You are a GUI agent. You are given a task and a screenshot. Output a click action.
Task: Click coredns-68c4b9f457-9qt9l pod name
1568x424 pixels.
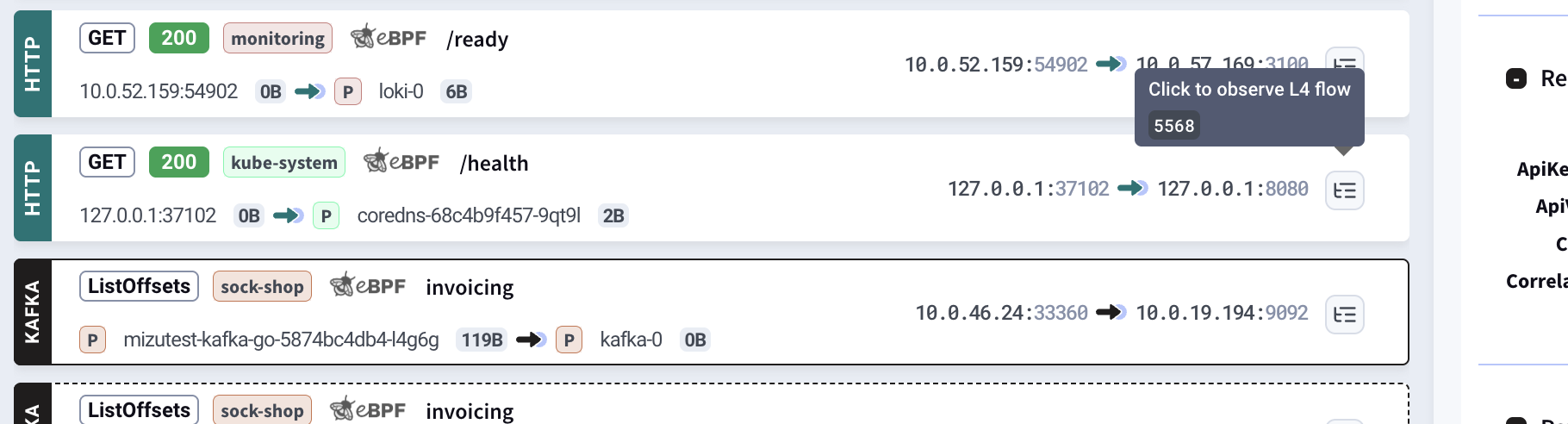tap(469, 215)
